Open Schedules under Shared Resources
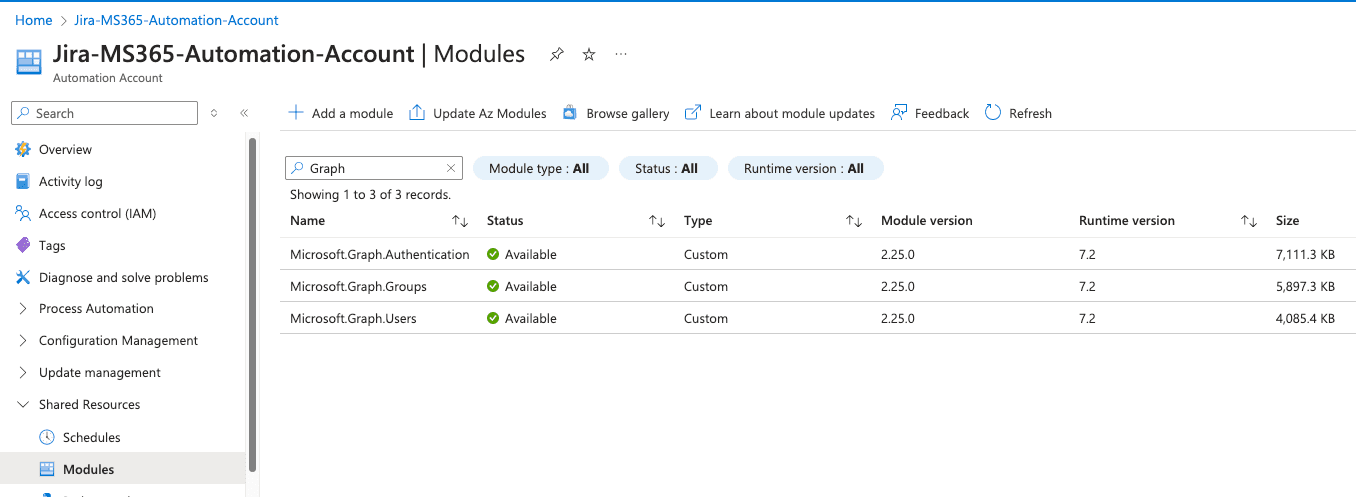Screen dimensions: 1356x497 pos(92,437)
